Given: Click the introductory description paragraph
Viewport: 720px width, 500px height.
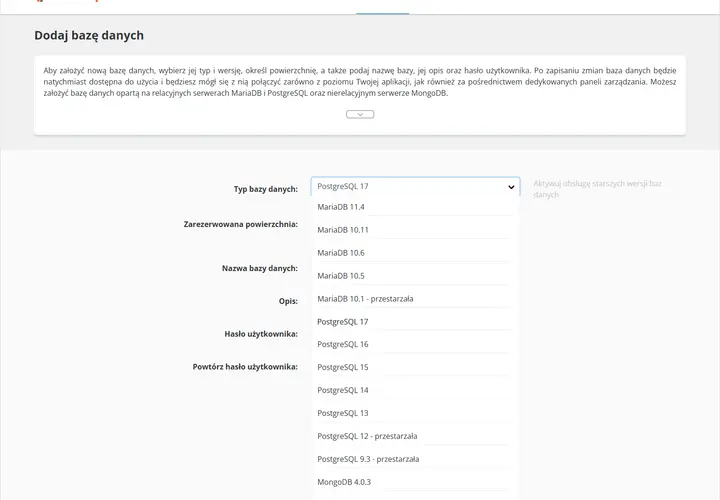Looking at the screenshot, I should [360, 82].
